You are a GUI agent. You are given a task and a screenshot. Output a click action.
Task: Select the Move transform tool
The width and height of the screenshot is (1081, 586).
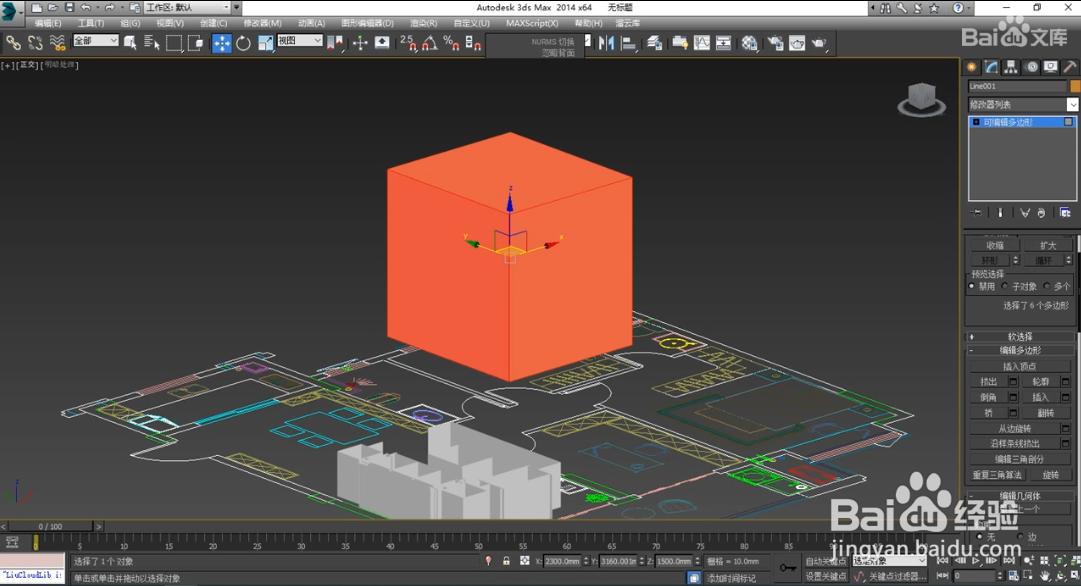coord(222,43)
